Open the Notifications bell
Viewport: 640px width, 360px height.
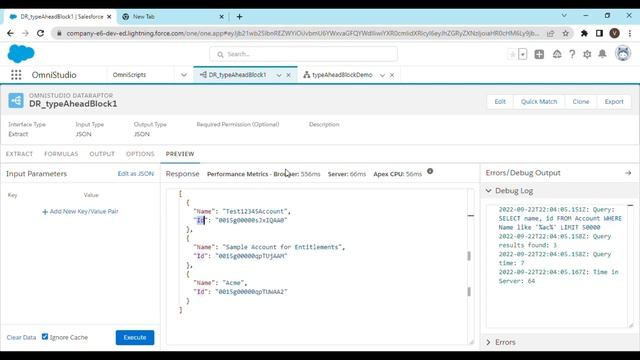tap(602, 54)
